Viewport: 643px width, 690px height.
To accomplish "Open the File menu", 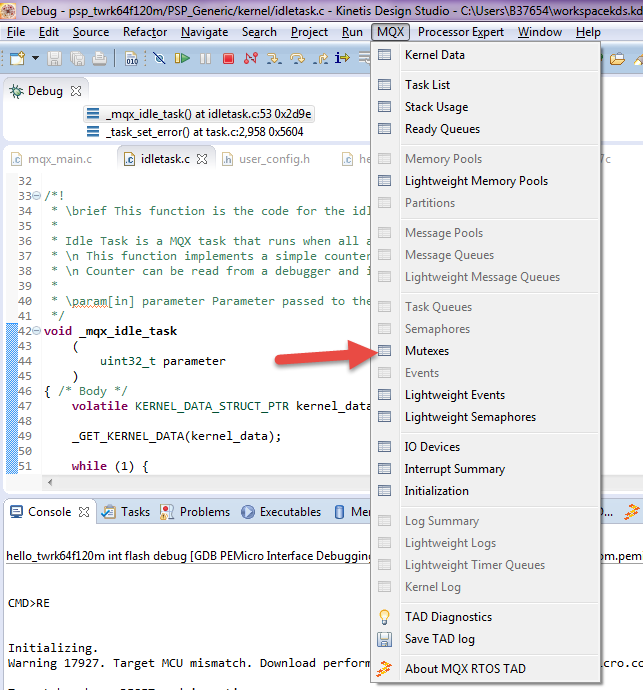I will [x=16, y=32].
